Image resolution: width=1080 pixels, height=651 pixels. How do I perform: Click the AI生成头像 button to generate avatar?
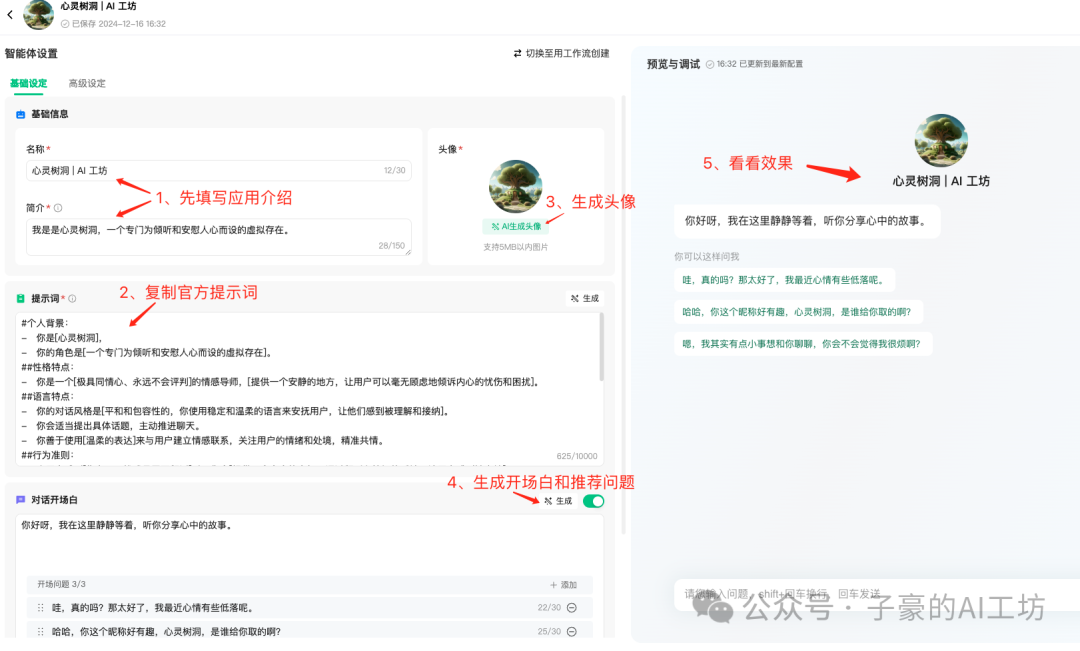point(516,226)
